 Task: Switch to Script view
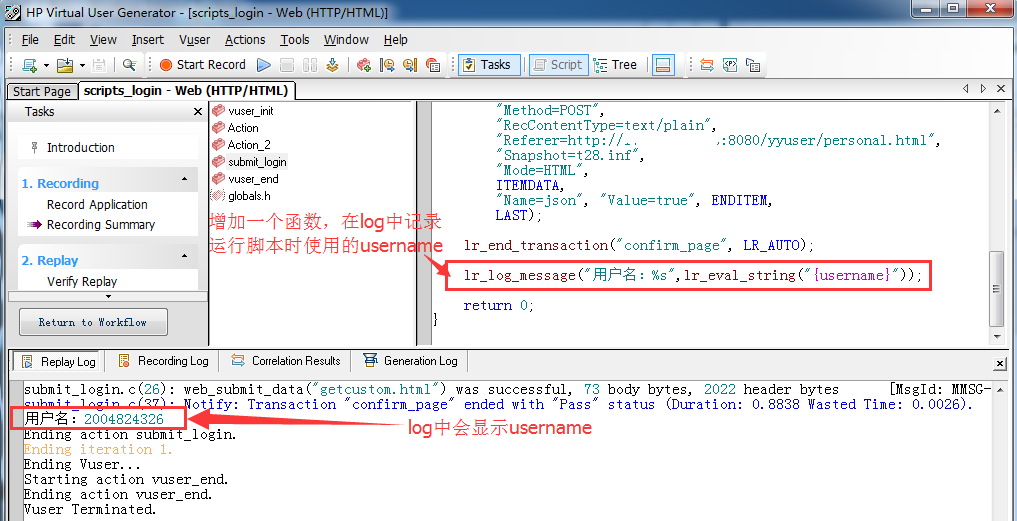(x=558, y=65)
